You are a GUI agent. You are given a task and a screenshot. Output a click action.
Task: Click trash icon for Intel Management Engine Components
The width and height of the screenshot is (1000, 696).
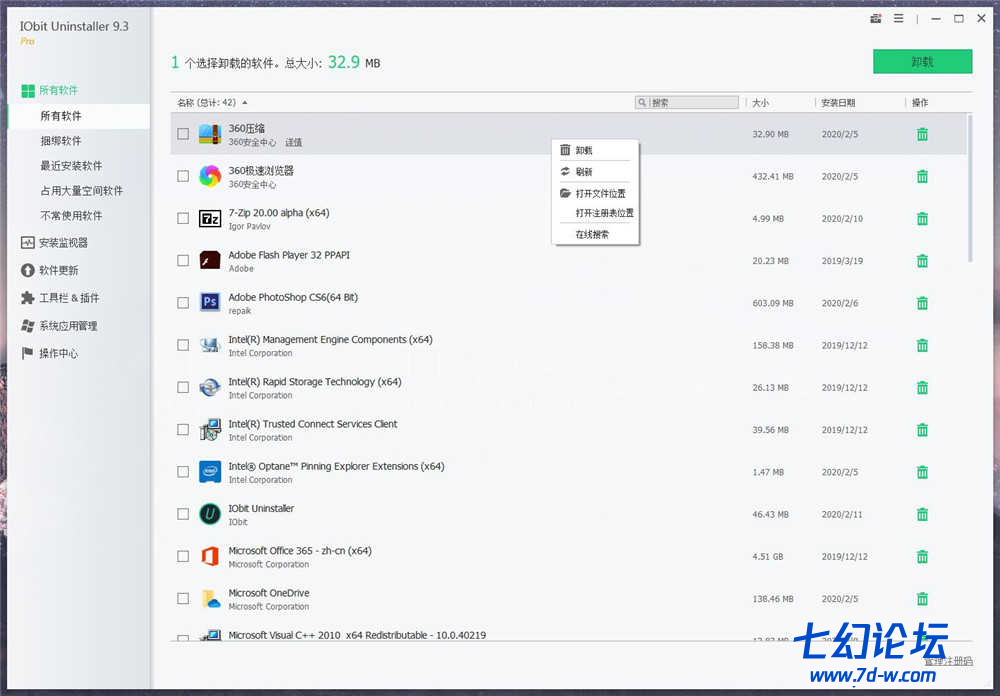click(x=922, y=345)
